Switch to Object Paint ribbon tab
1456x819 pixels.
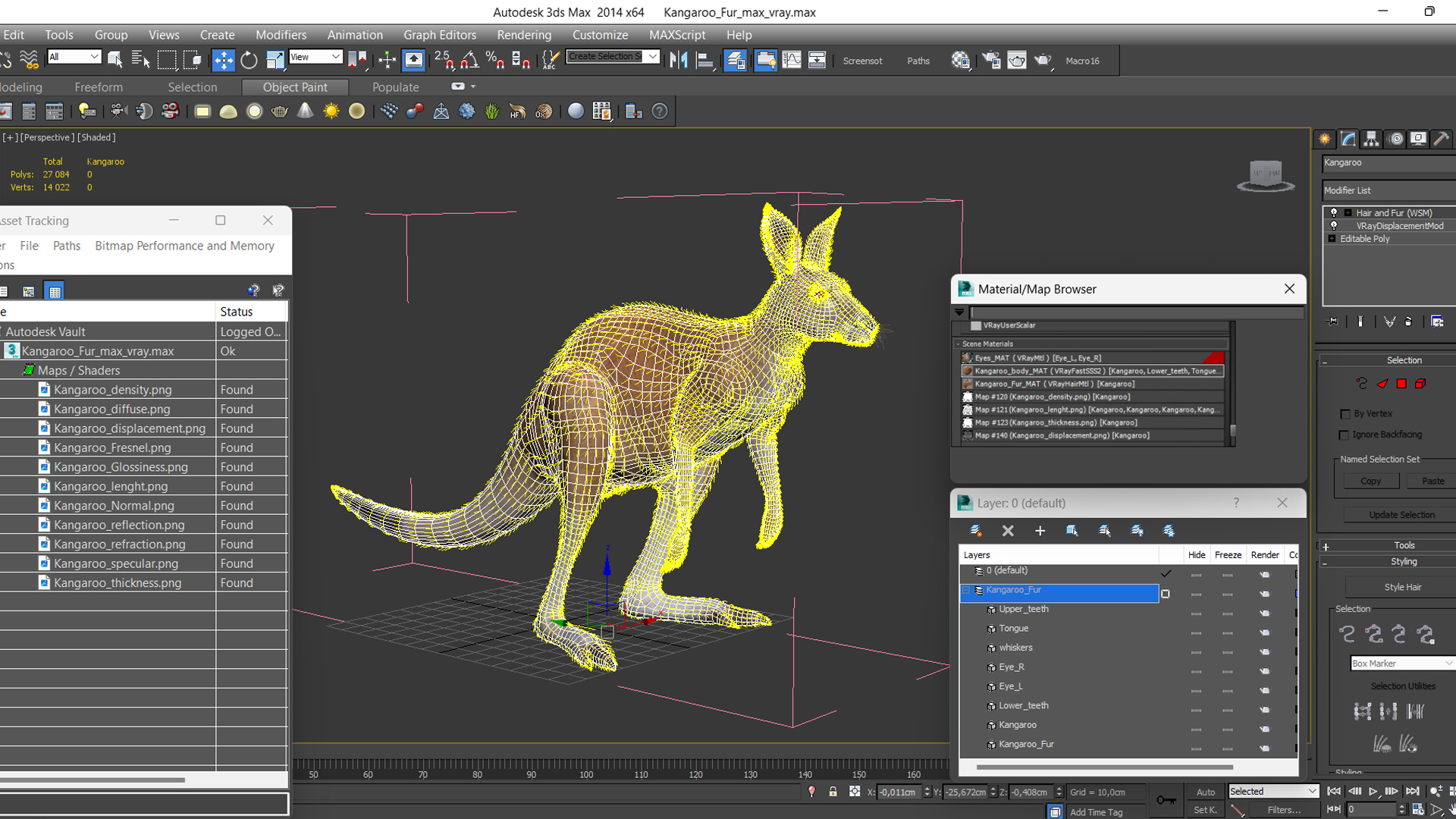click(295, 87)
